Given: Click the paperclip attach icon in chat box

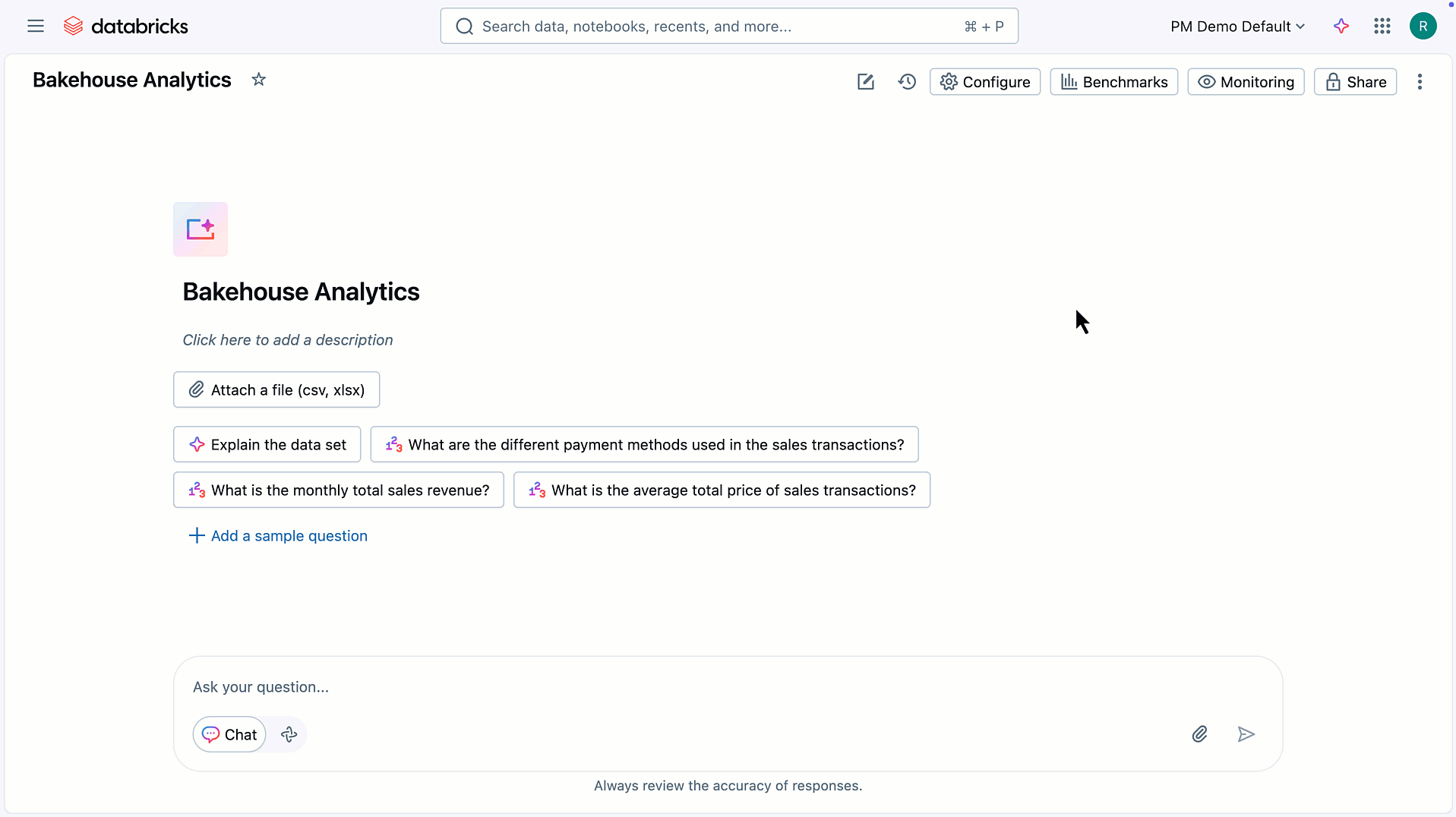Looking at the screenshot, I should point(1199,734).
